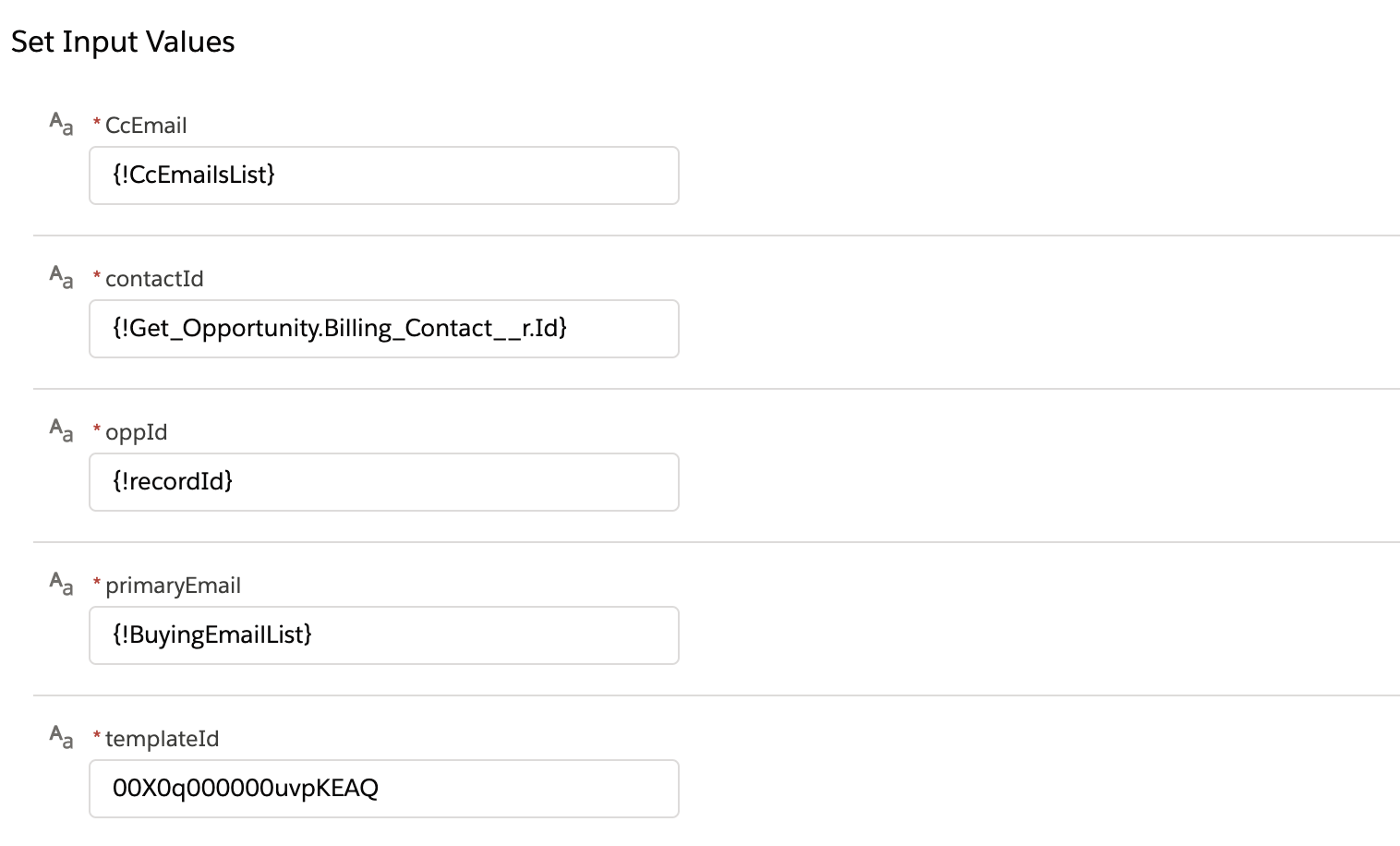Click the text type icon beside primaryEmail
The width and height of the screenshot is (1400, 846).
click(x=61, y=584)
